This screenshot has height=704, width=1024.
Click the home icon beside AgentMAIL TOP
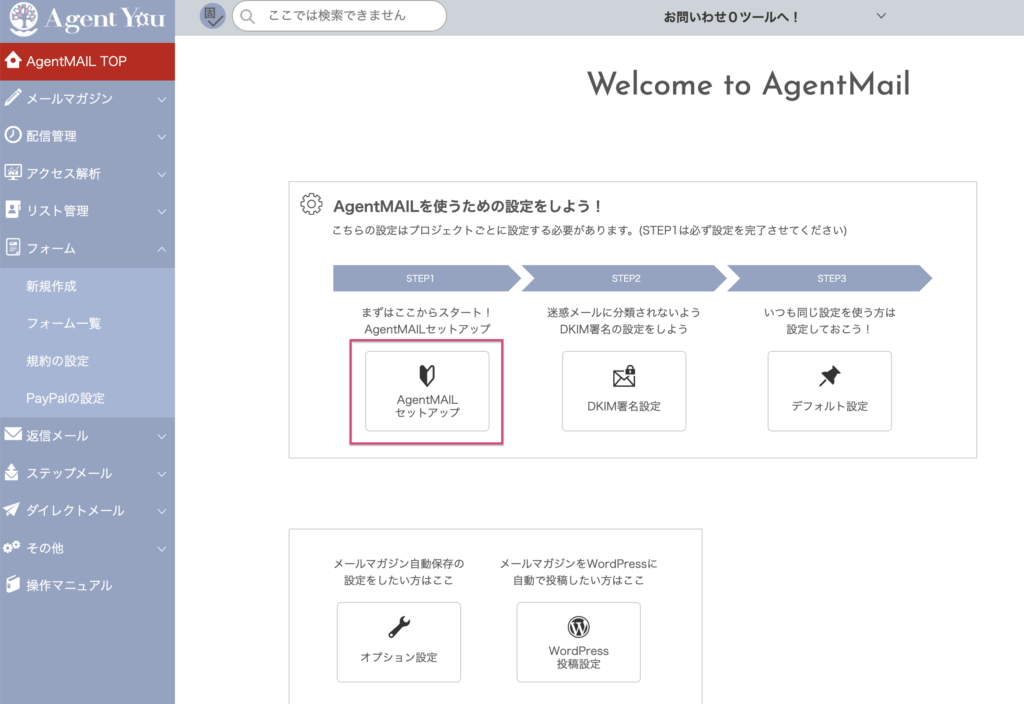point(12,61)
